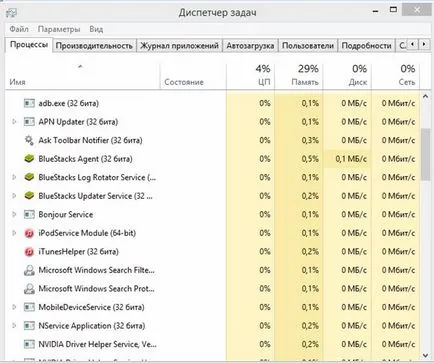Expand BlueStacks Updater Service group
The height and width of the screenshot is (363, 434).
click(14, 196)
